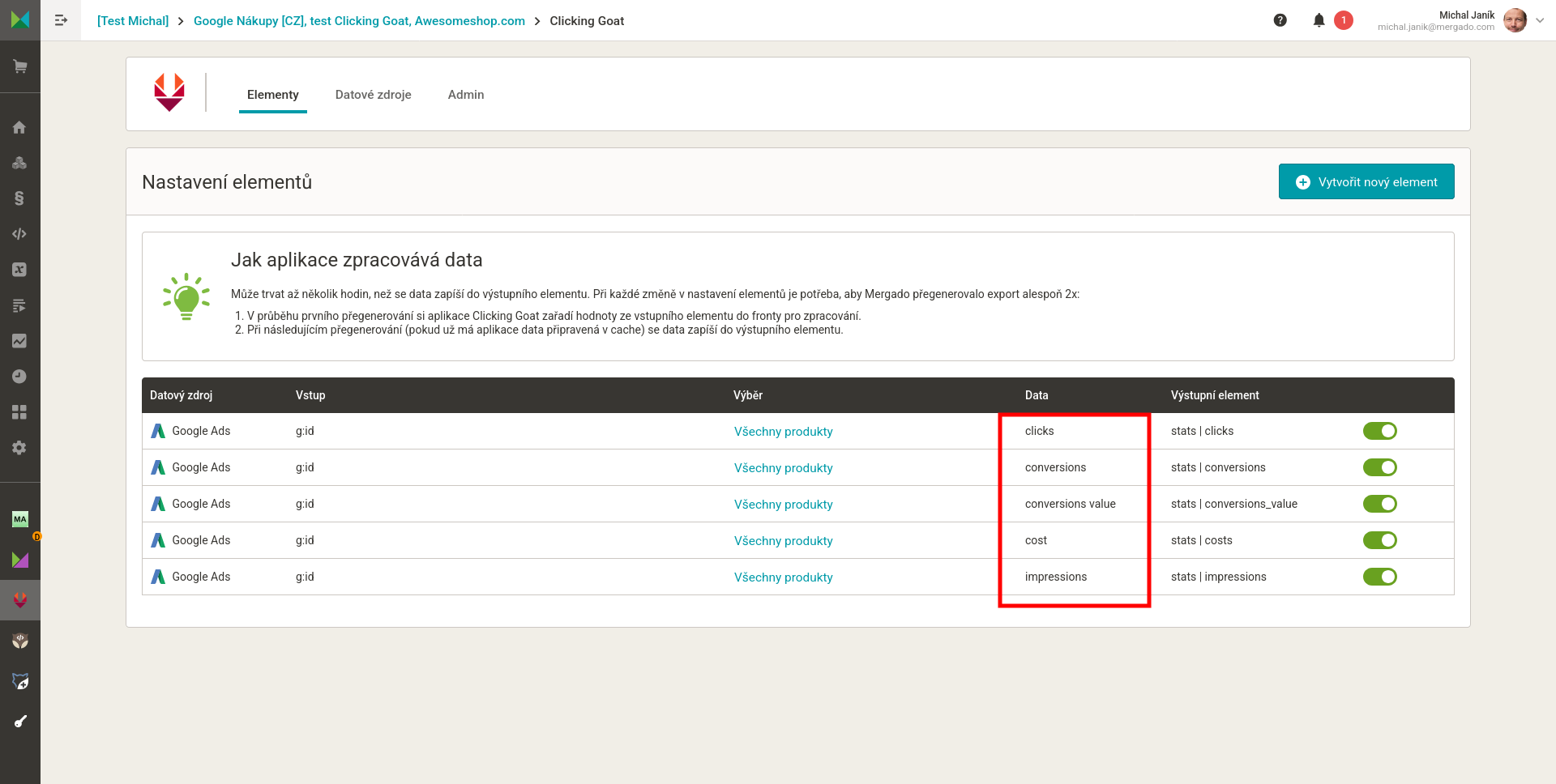Open the Google Nákupy [CZ] breadcrumb link
Image resolution: width=1556 pixels, height=784 pixels.
359,21
